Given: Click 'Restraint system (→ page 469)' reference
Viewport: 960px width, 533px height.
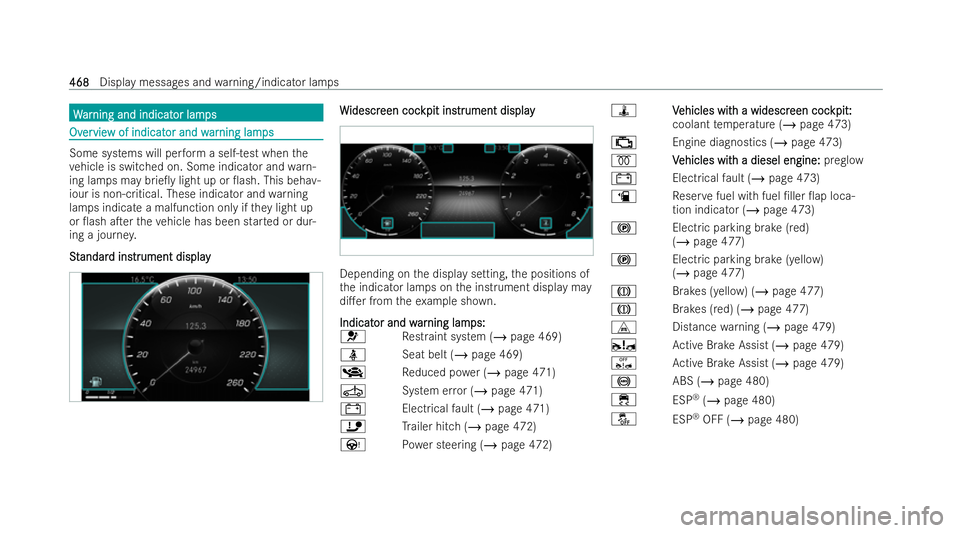Looking at the screenshot, I should point(482,337).
